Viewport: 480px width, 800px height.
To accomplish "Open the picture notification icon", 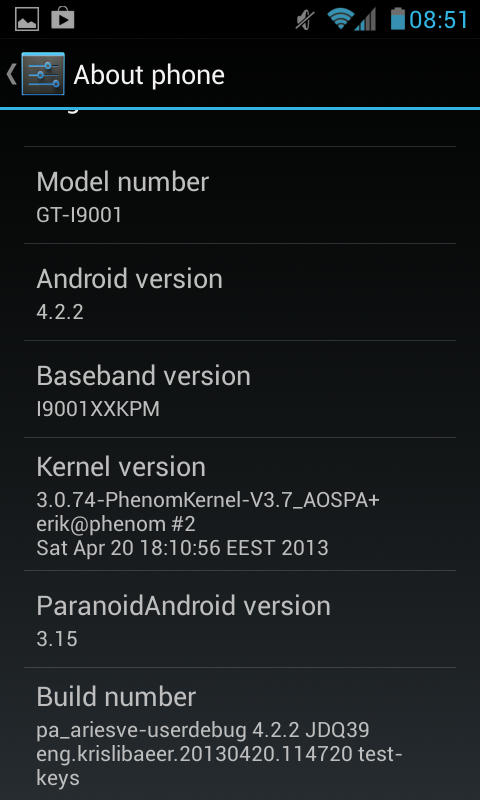I will pyautogui.click(x=27, y=19).
